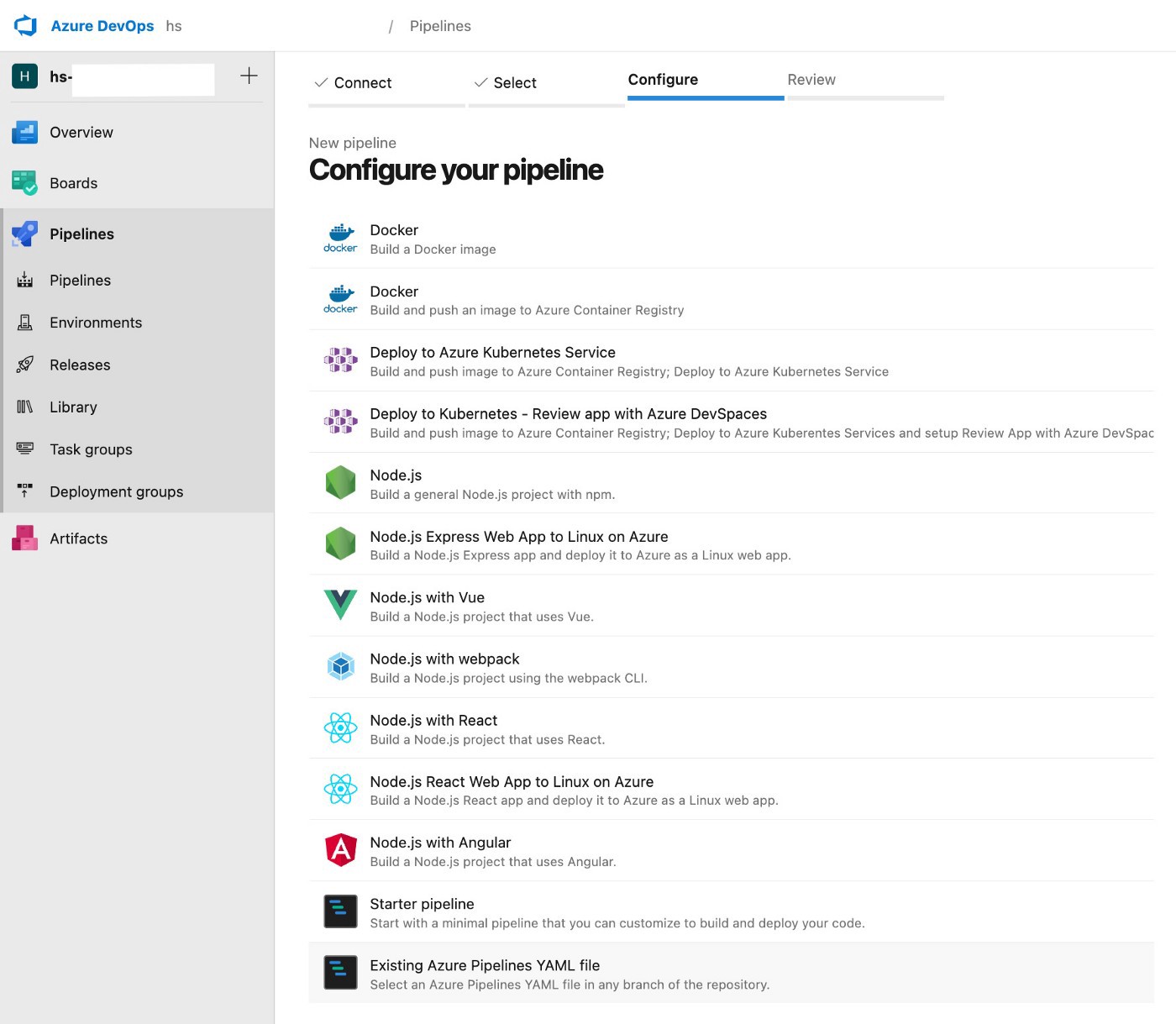This screenshot has height=1024, width=1176.
Task: Click the React Web App template icon
Action: coord(340,789)
